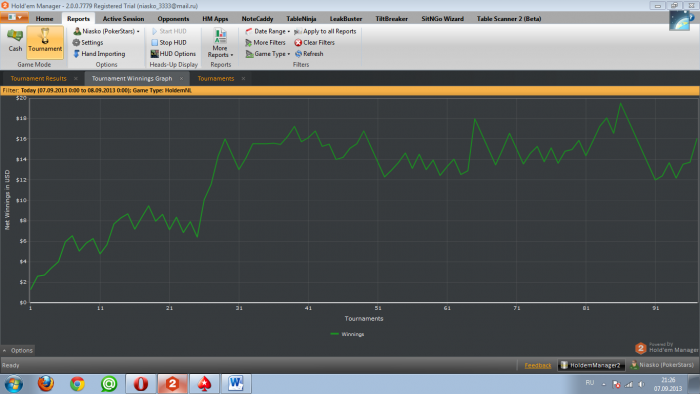Open the SitNGo Wizard tab
Image resolution: width=700 pixels, height=394 pixels.
click(442, 19)
